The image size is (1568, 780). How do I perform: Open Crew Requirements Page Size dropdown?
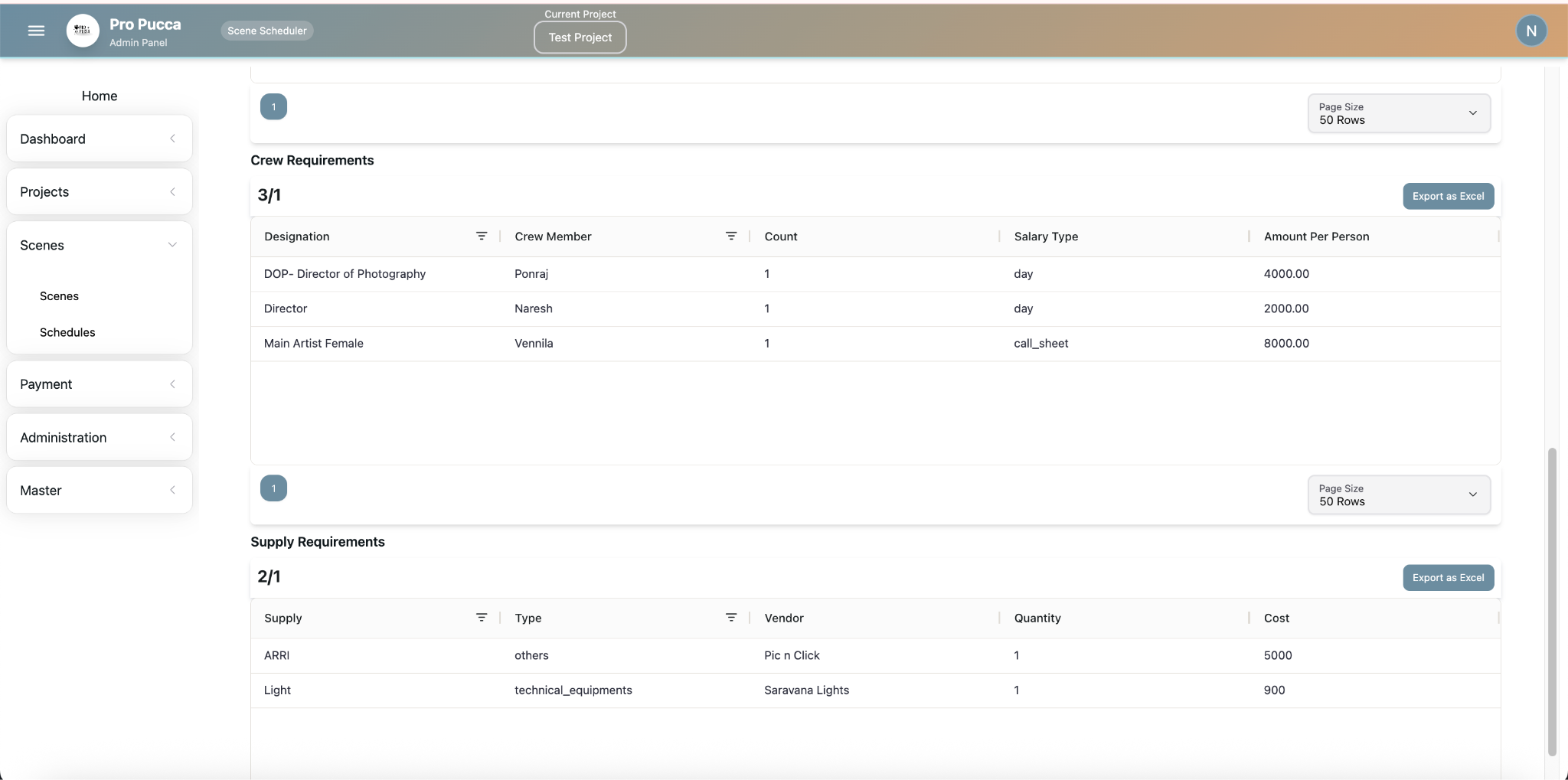click(x=1398, y=495)
